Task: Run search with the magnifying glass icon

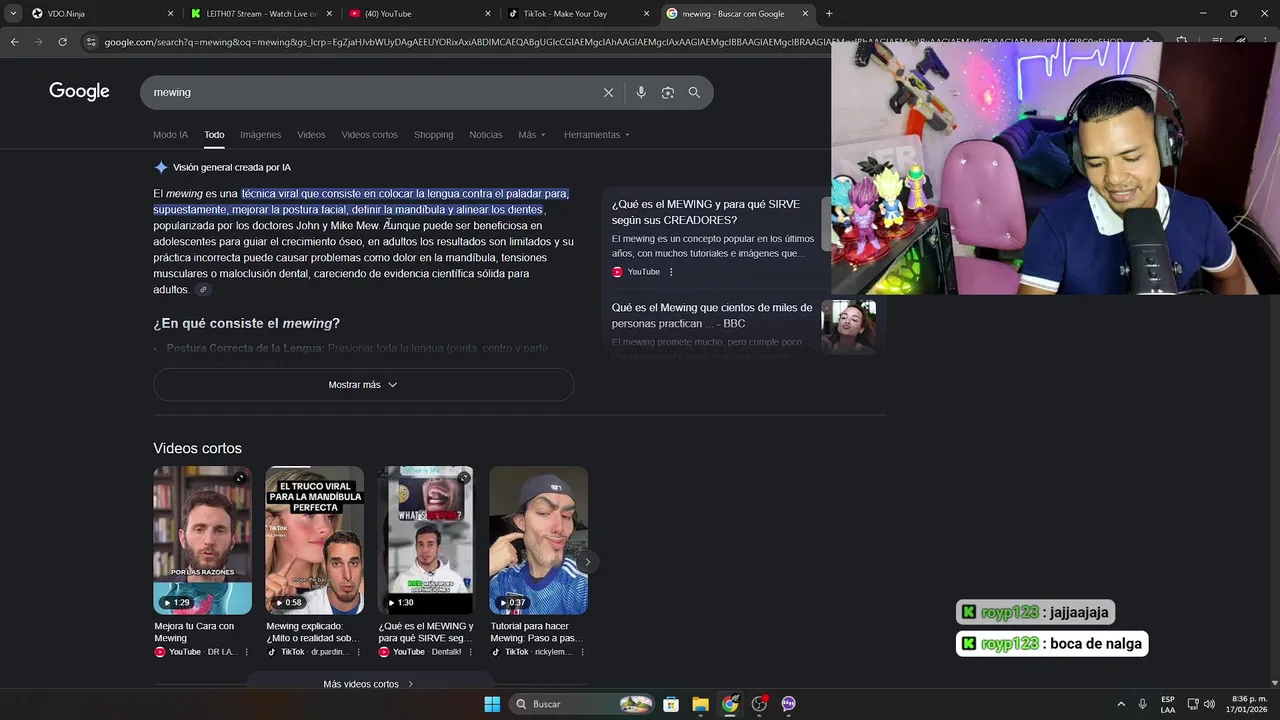Action: pyautogui.click(x=694, y=92)
